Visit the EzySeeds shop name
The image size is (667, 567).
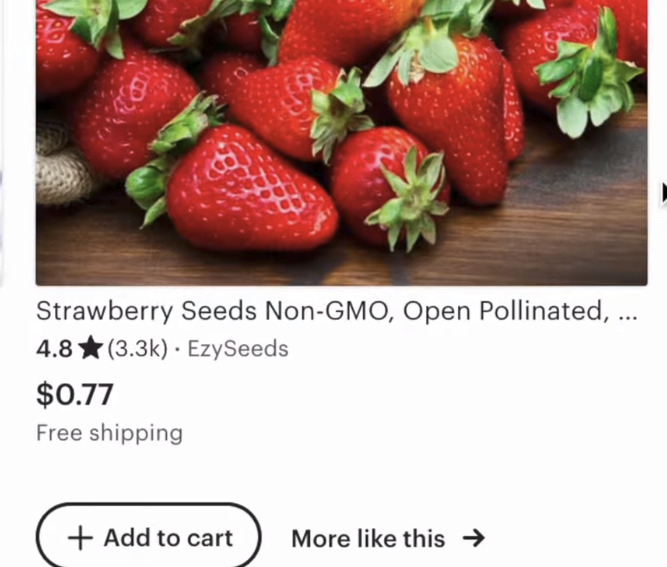(238, 349)
